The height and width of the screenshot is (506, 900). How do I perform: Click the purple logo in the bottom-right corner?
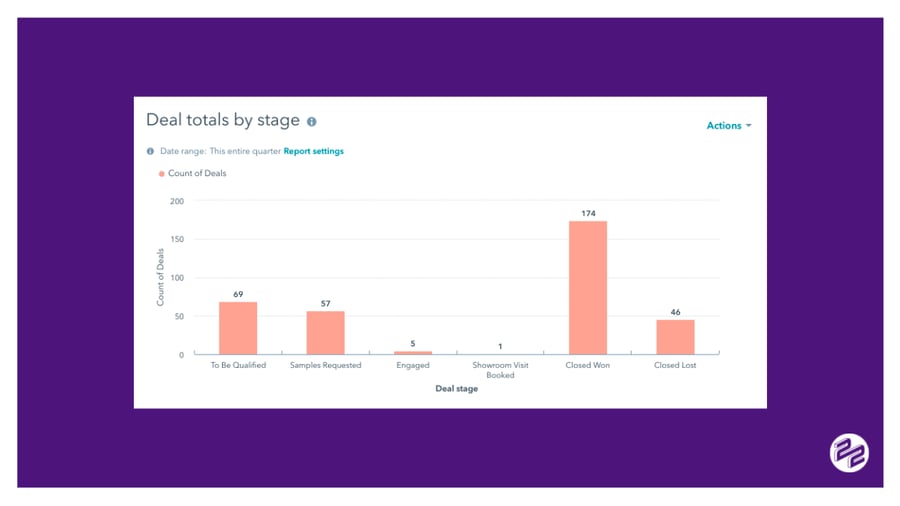pyautogui.click(x=849, y=453)
